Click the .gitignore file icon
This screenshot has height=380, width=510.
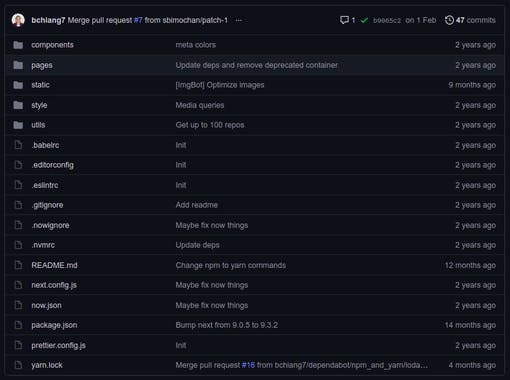[18, 205]
